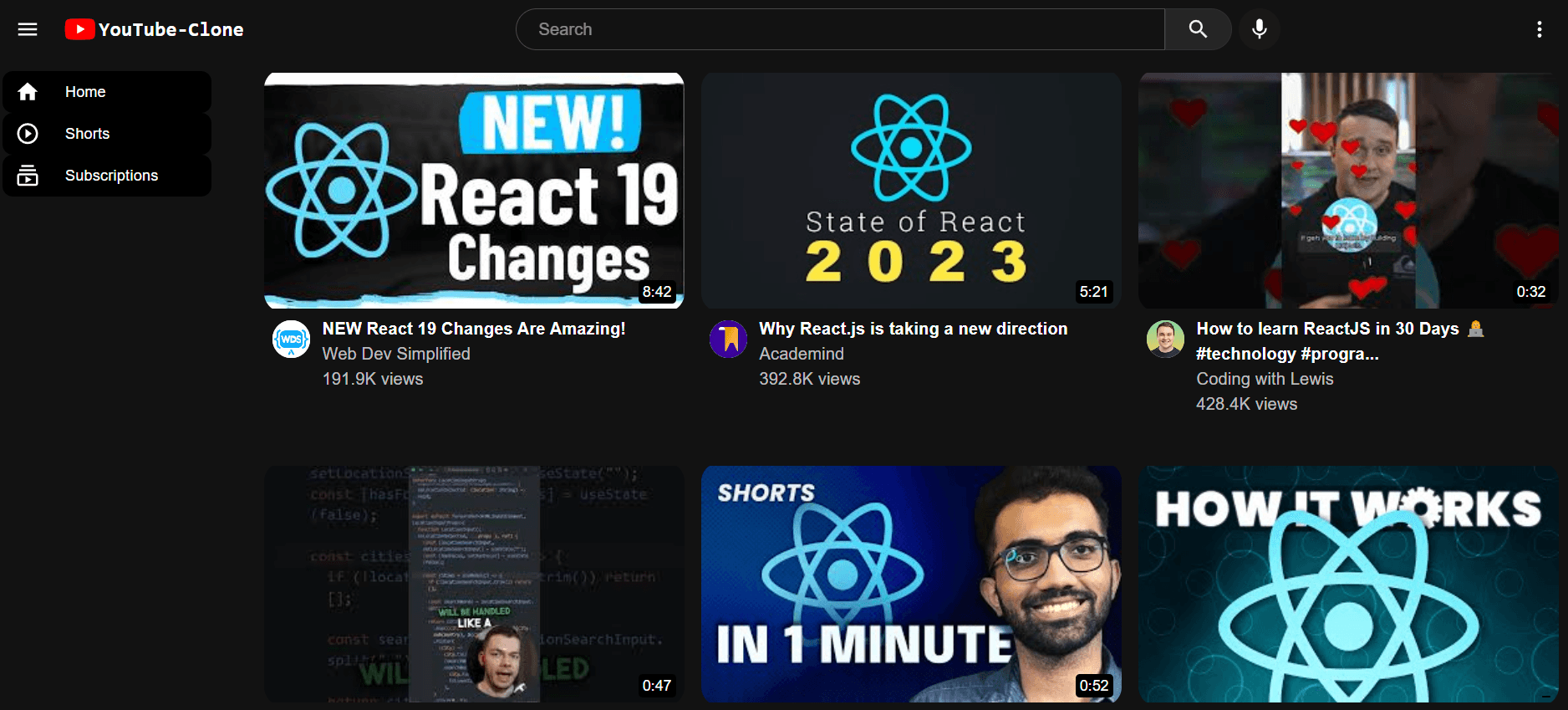The width and height of the screenshot is (1568, 710).
Task: Open Subscriptions in sidebar
Action: coord(107,176)
